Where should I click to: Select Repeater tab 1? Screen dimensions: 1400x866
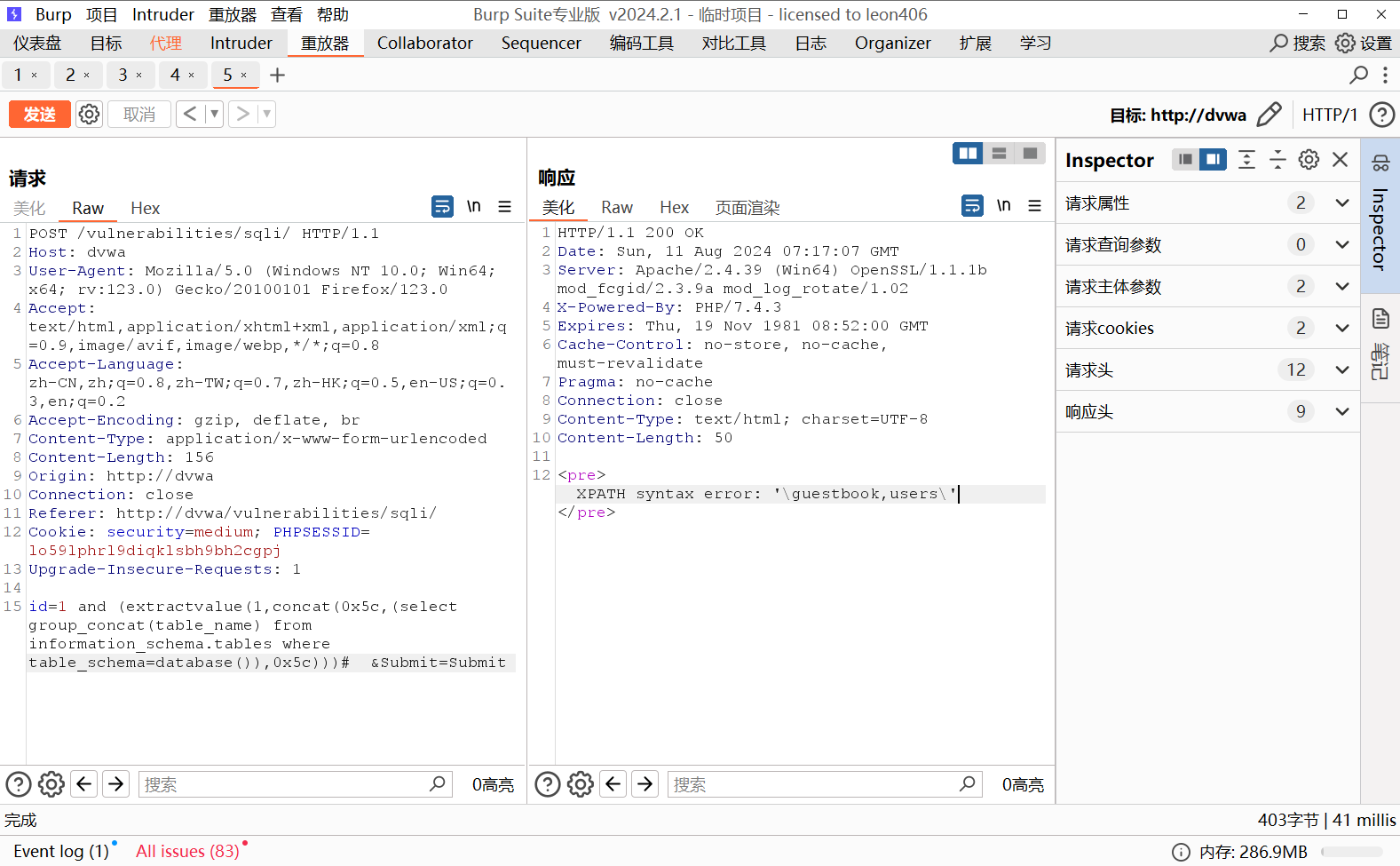click(18, 75)
